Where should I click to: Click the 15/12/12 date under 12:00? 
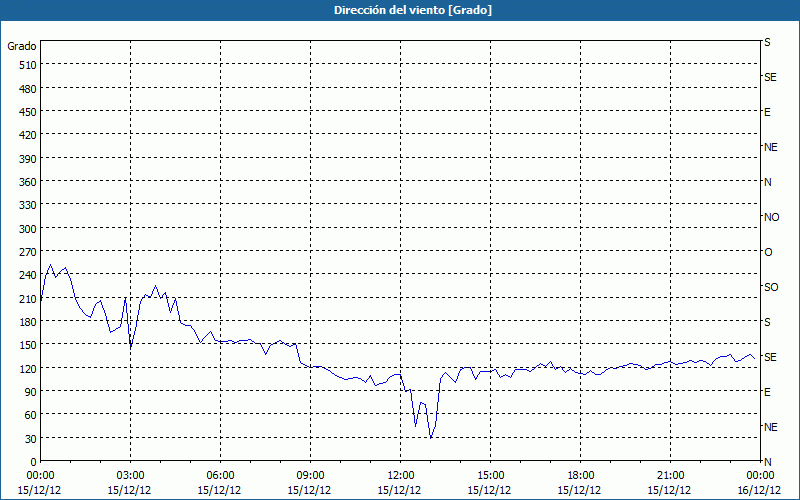[399, 490]
